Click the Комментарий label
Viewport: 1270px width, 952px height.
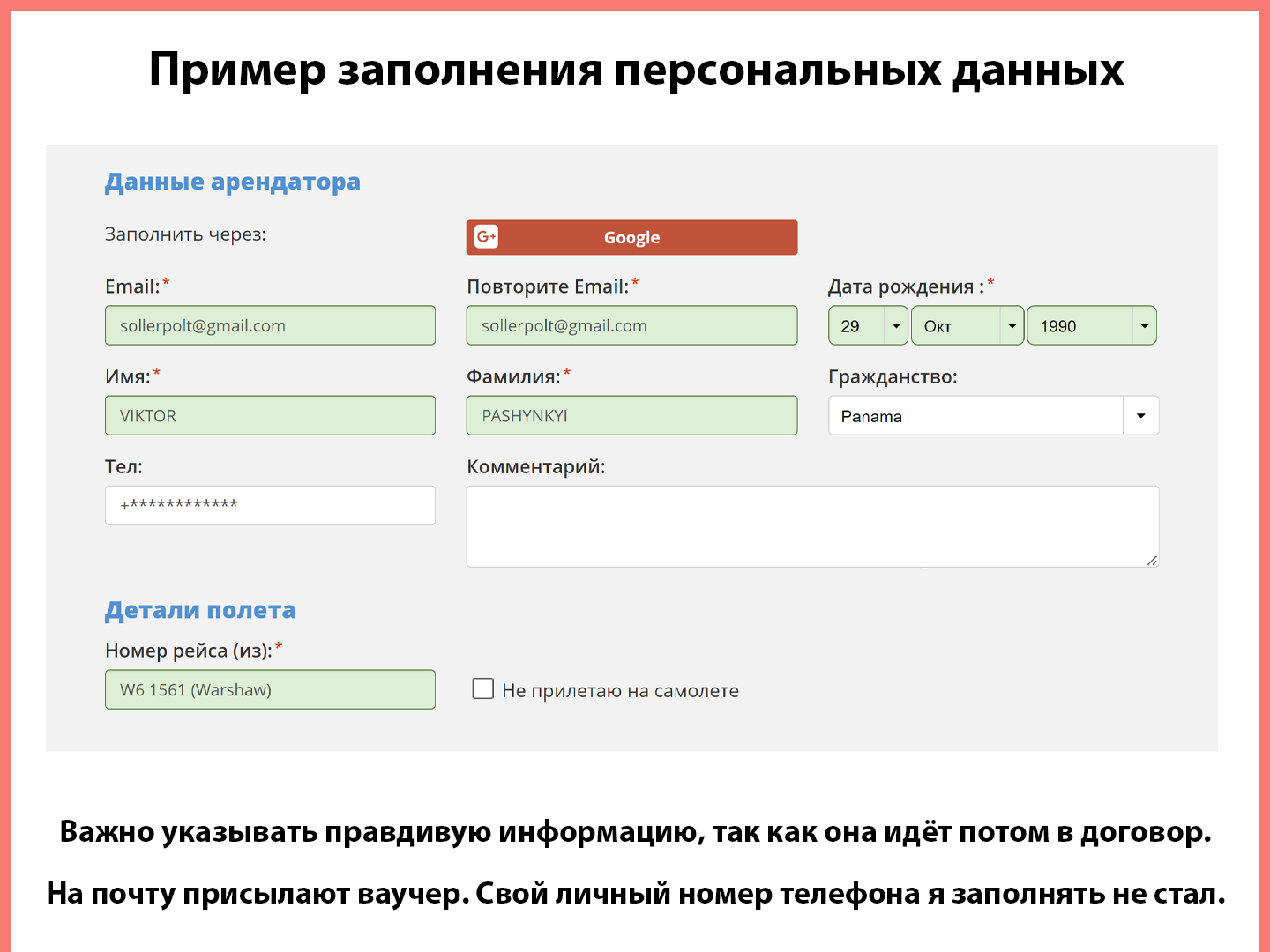pos(536,467)
